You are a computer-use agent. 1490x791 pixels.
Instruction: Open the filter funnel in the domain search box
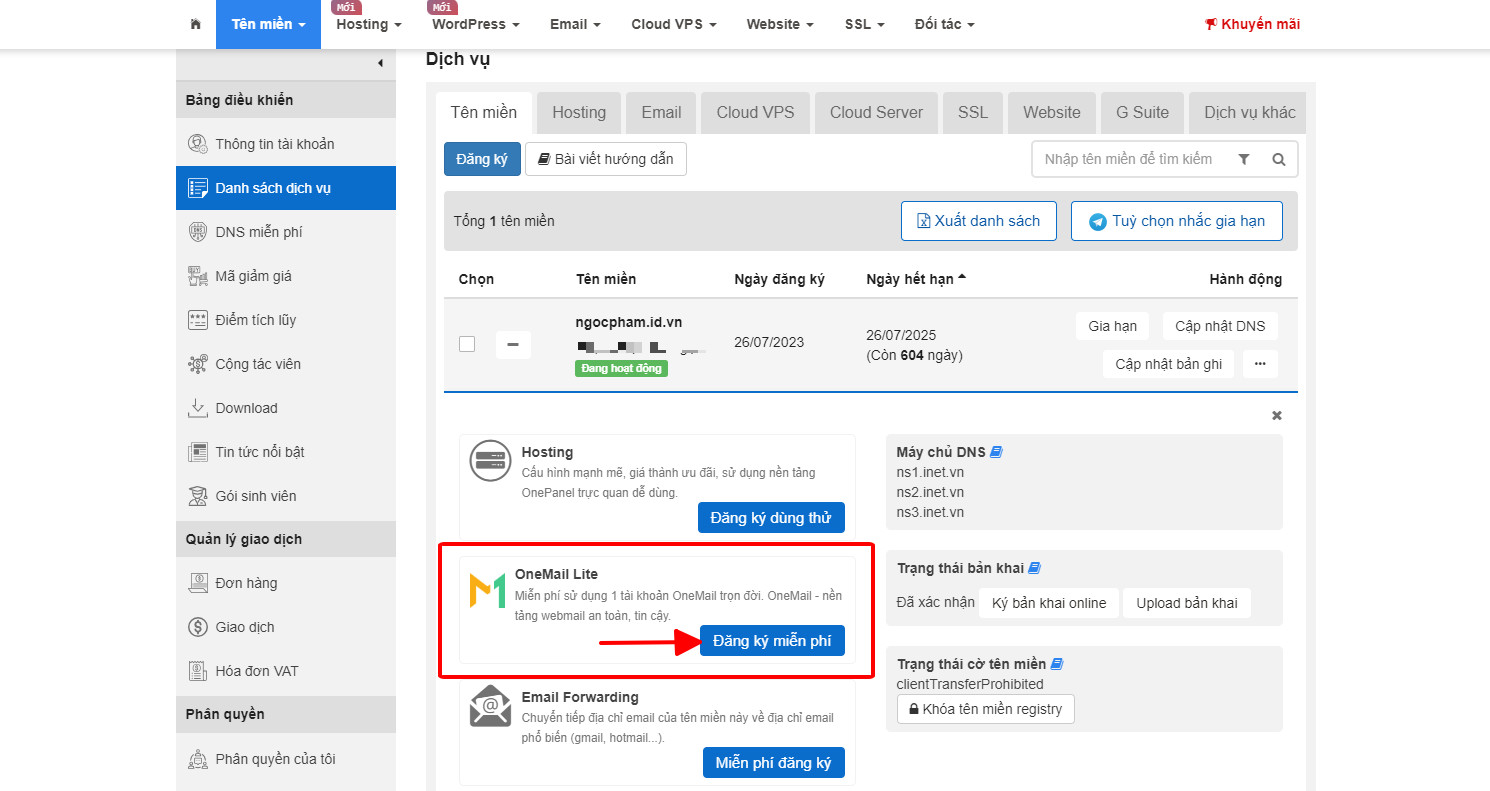tap(1244, 159)
